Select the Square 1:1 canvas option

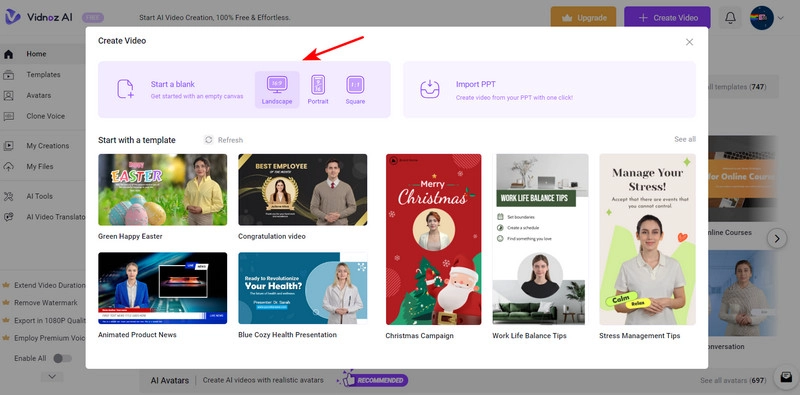click(355, 90)
